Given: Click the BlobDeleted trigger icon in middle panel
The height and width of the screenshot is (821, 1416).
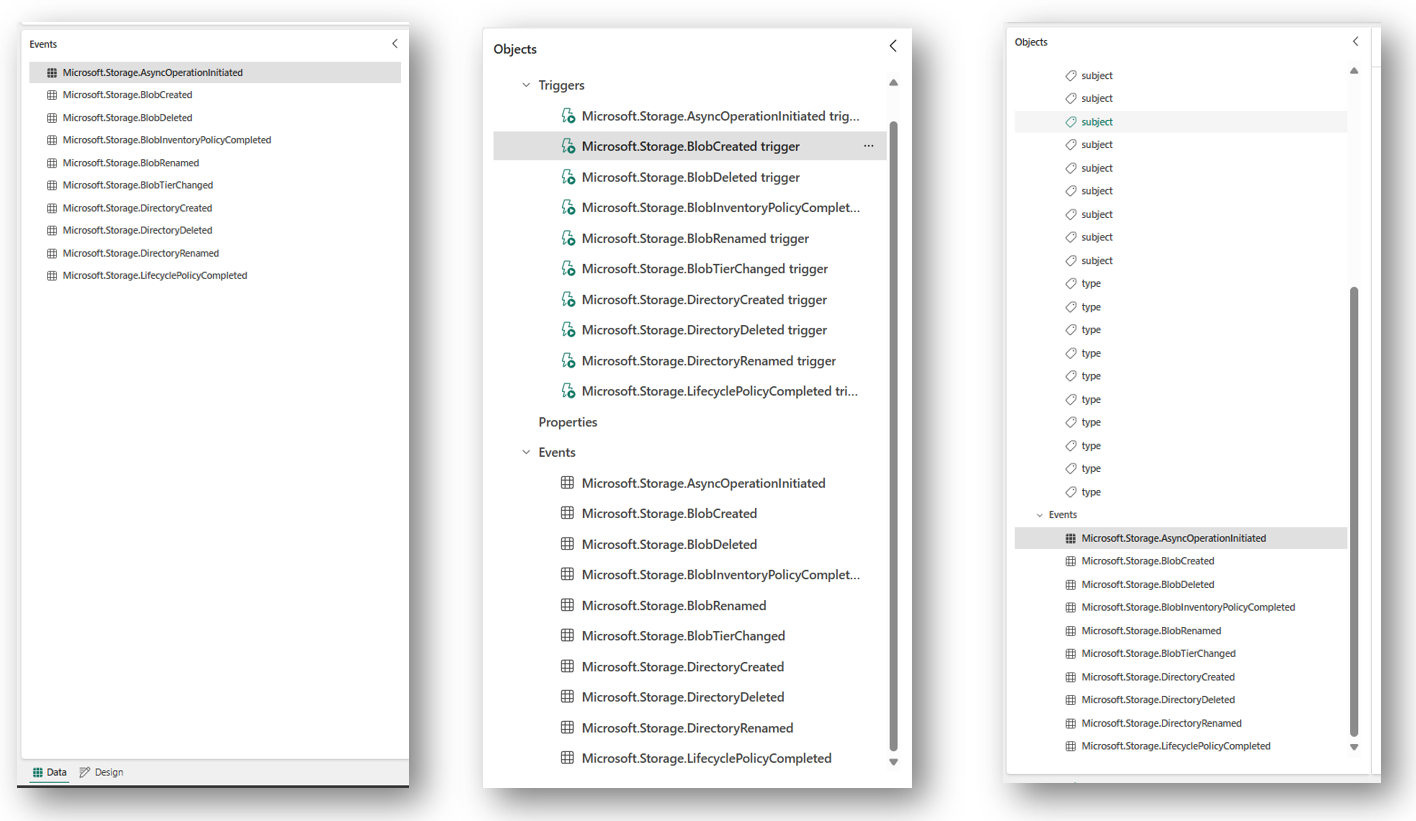Looking at the screenshot, I should [x=568, y=177].
